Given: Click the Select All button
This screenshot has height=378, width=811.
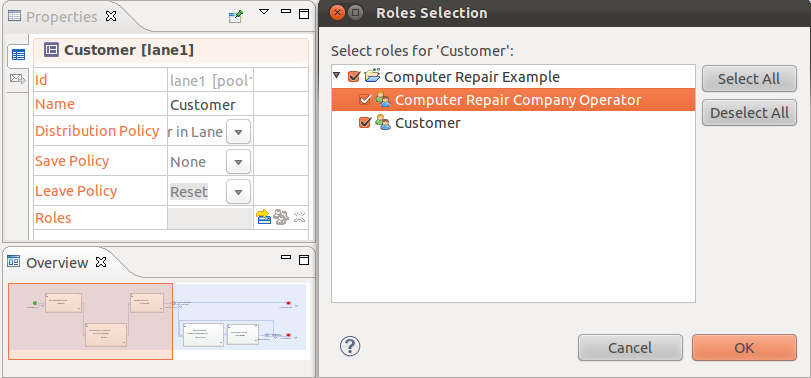Looking at the screenshot, I should (x=749, y=79).
